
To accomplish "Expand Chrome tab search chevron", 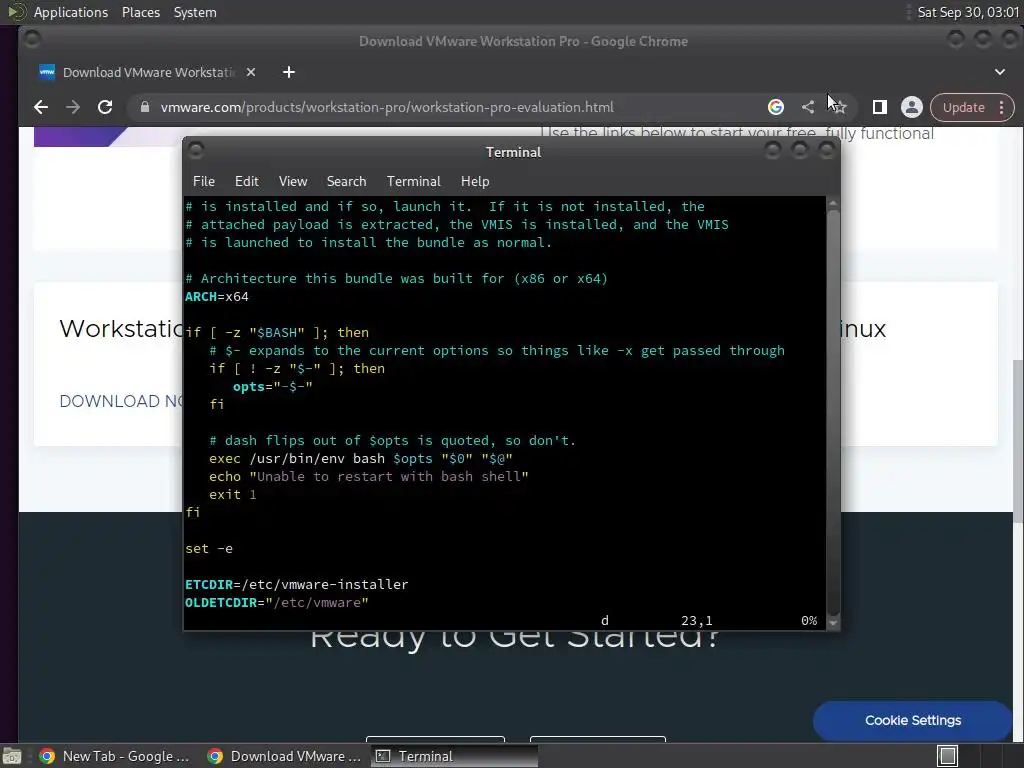I will click(1000, 72).
